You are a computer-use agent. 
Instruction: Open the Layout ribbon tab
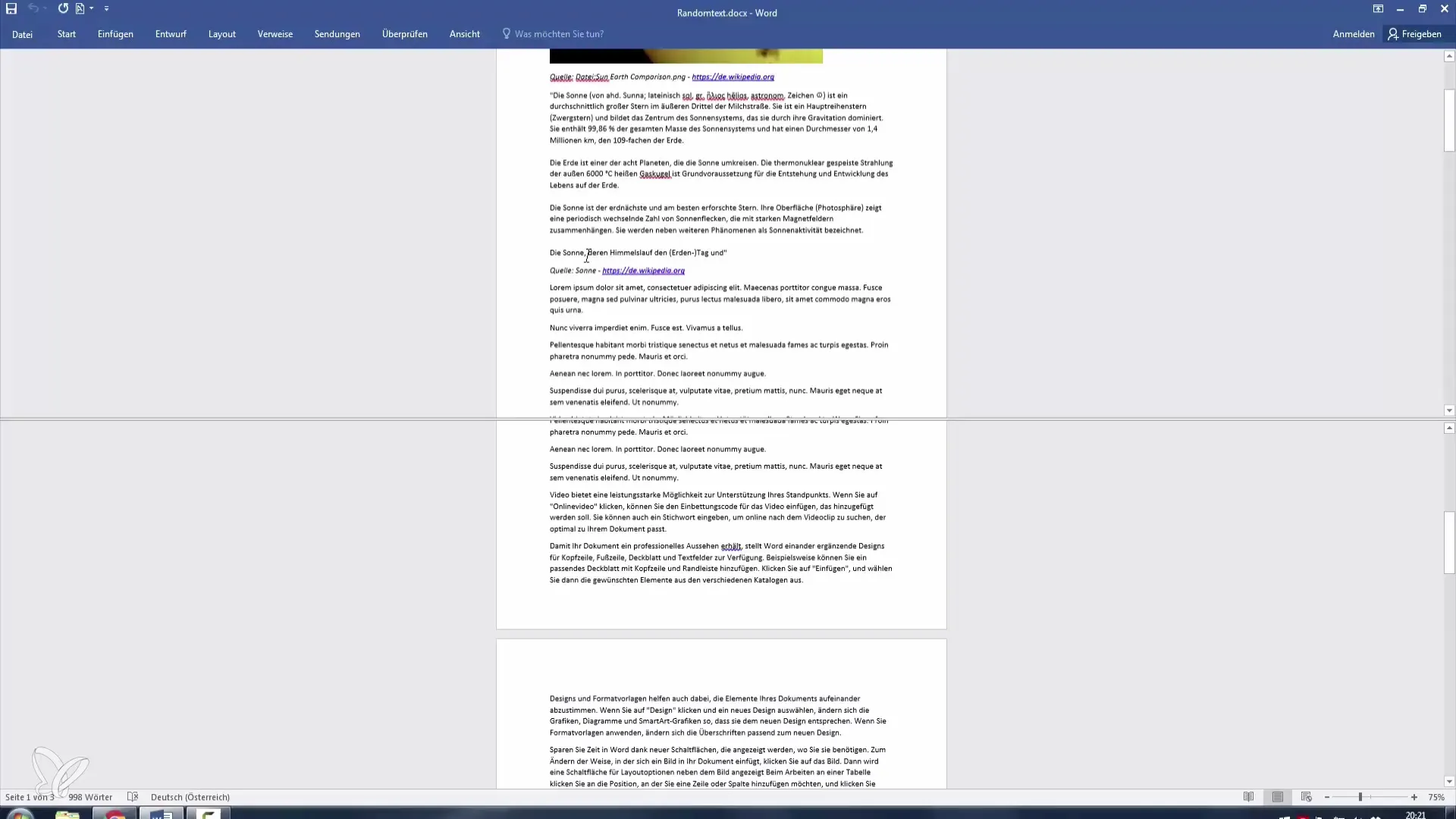click(x=222, y=34)
